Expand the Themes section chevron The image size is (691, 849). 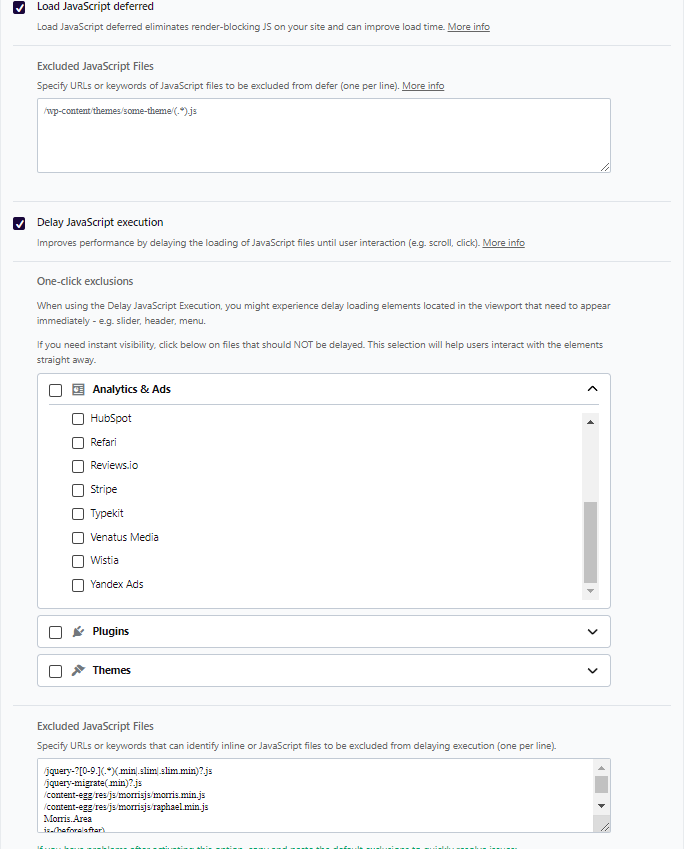coord(592,671)
